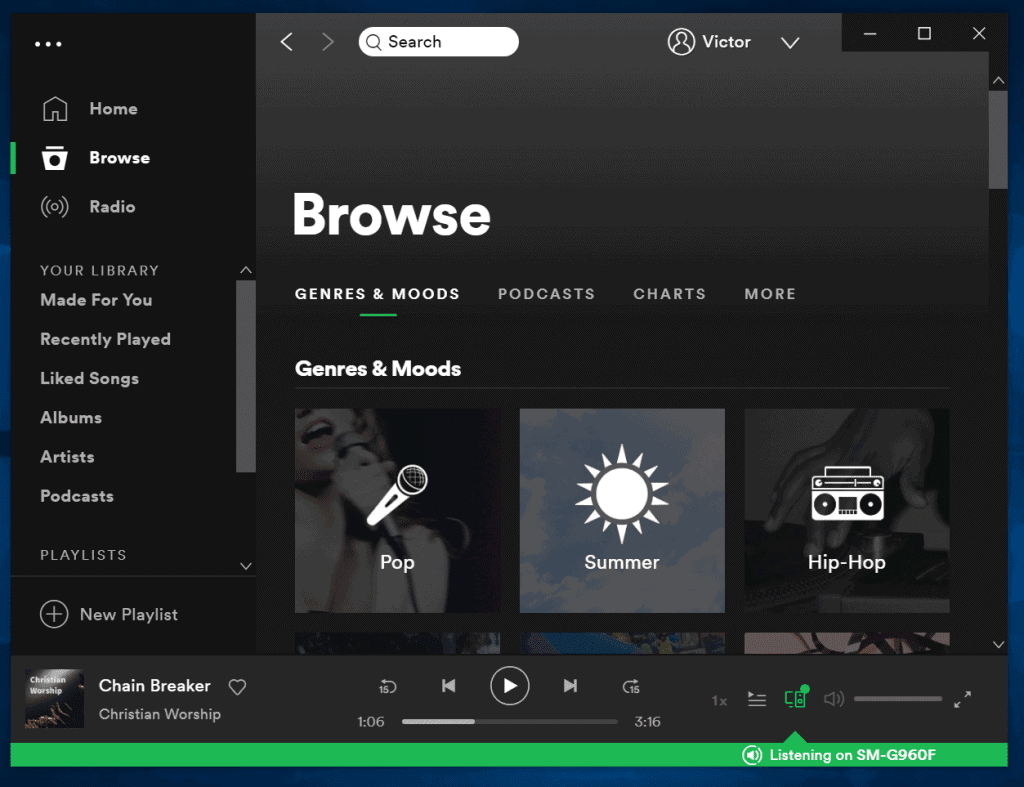
Task: Open the Pop genre tile
Action: pyautogui.click(x=397, y=511)
